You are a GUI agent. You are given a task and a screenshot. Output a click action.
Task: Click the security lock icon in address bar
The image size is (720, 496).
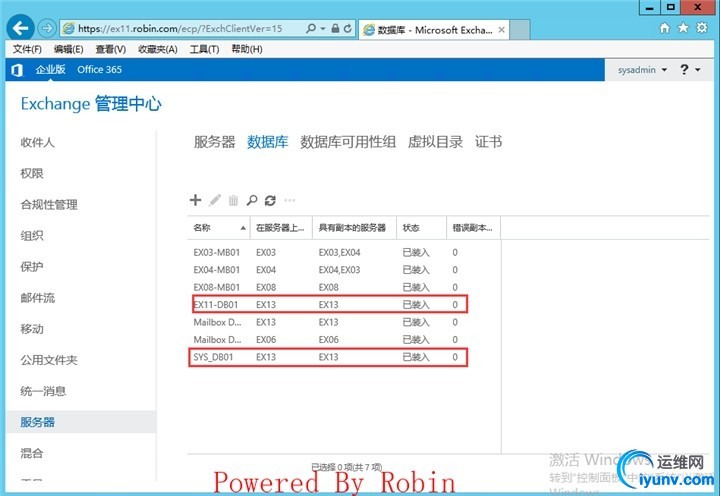point(335,28)
